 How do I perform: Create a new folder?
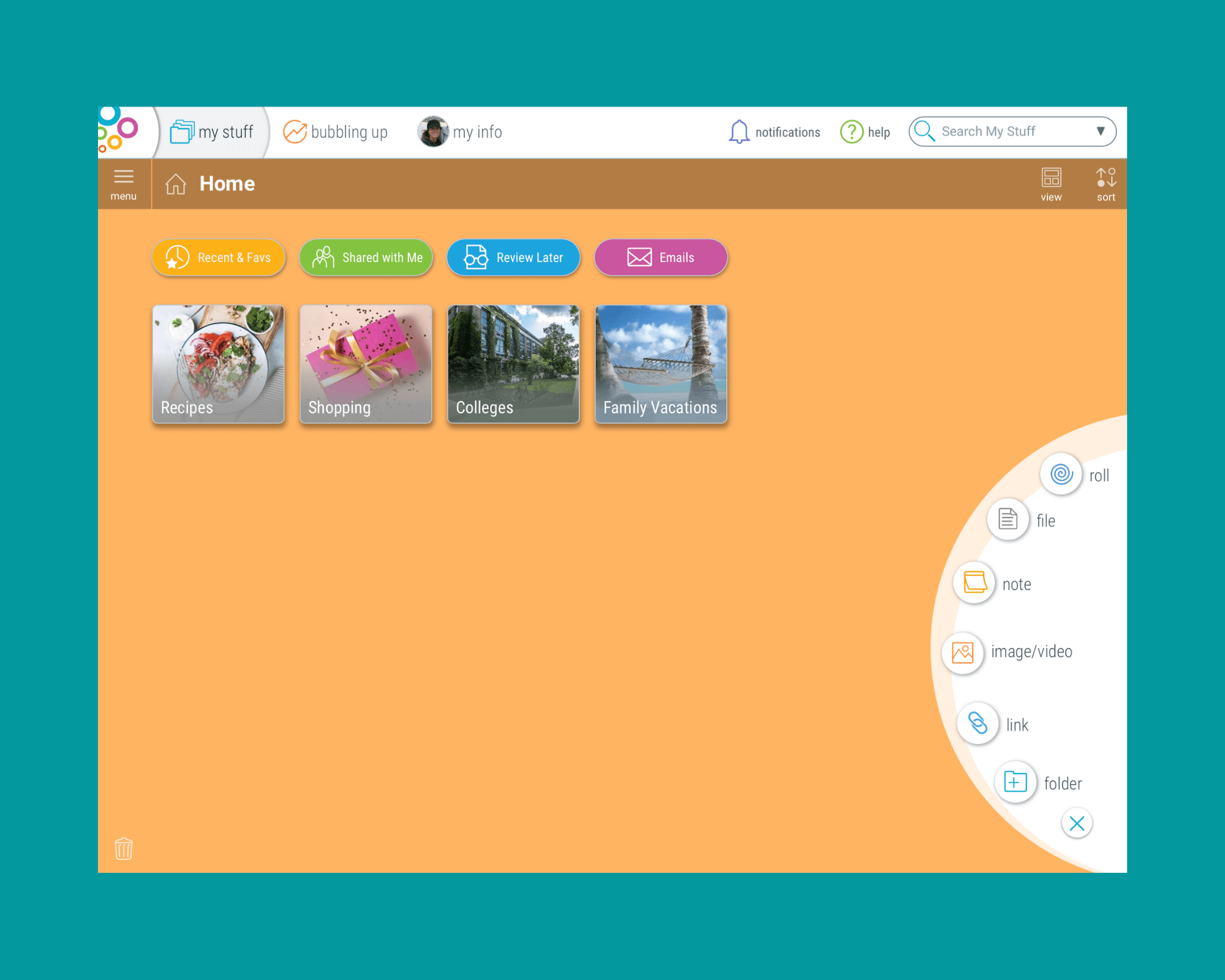(1016, 782)
